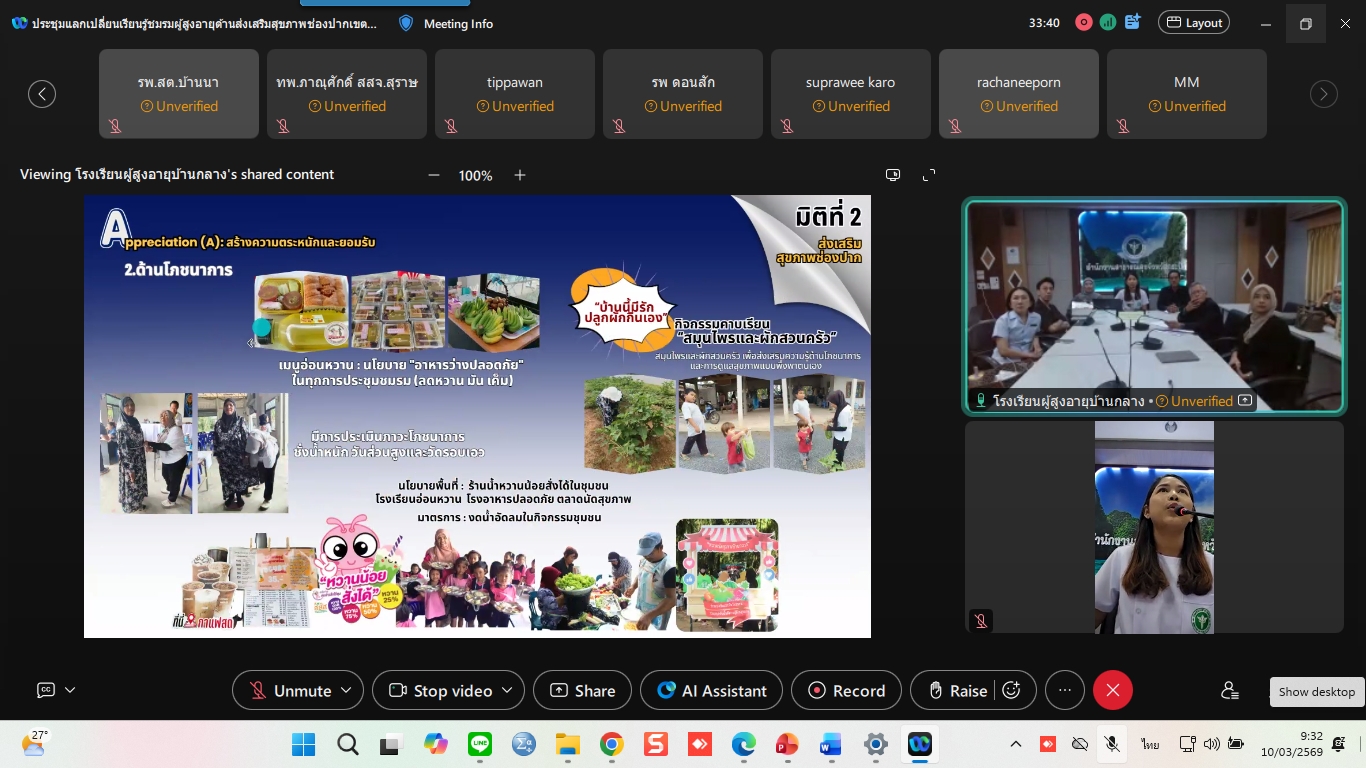This screenshot has width=1366, height=768.
Task: Open the green meeting statistics icon
Action: tap(1108, 22)
